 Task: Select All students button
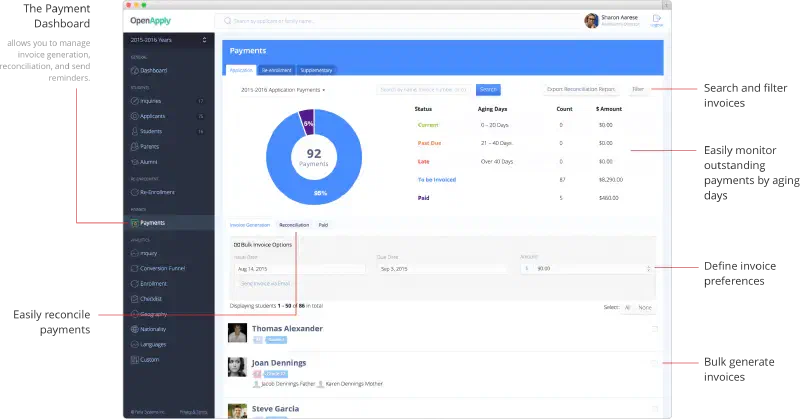coord(628,308)
